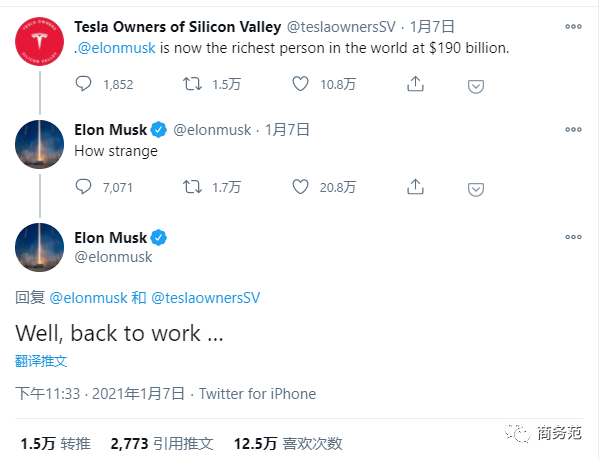601x460 pixels.
Task: Save Tesla Owners tweet with Pocket icon
Action: pyautogui.click(x=476, y=86)
